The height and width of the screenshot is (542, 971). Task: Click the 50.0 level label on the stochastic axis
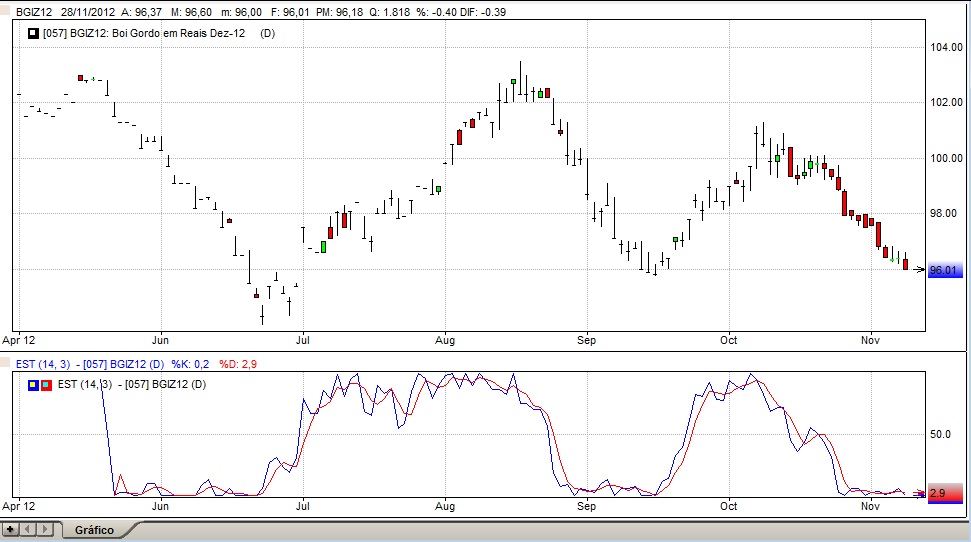coord(940,435)
